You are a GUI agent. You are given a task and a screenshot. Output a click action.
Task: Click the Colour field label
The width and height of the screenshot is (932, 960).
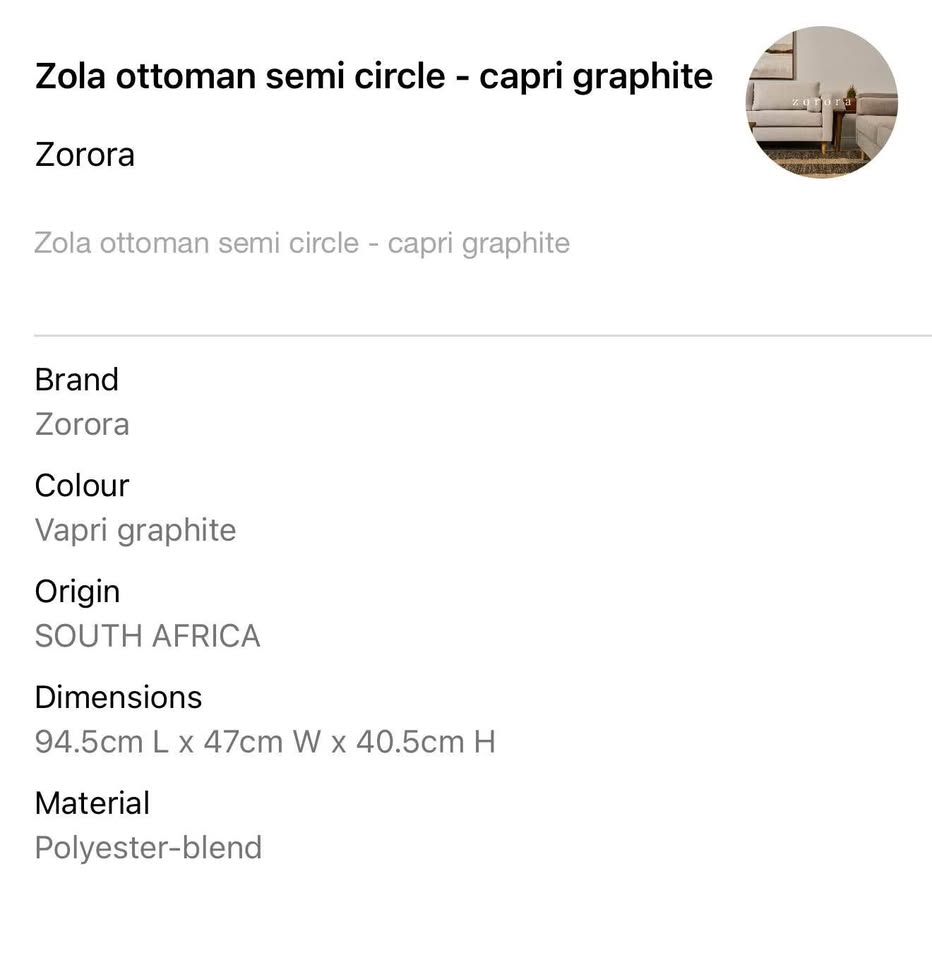click(82, 485)
